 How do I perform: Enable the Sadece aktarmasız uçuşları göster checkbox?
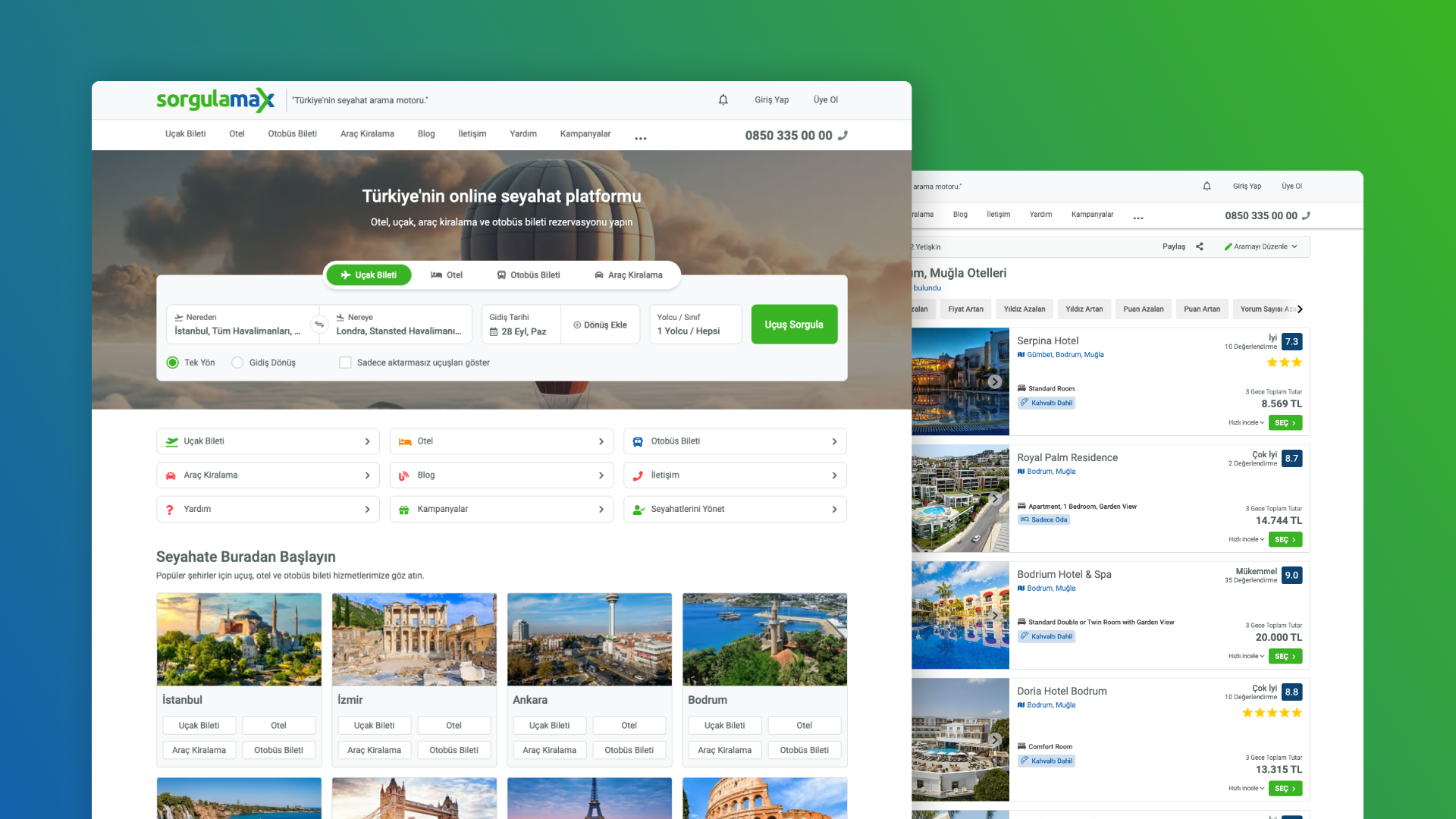[x=345, y=362]
